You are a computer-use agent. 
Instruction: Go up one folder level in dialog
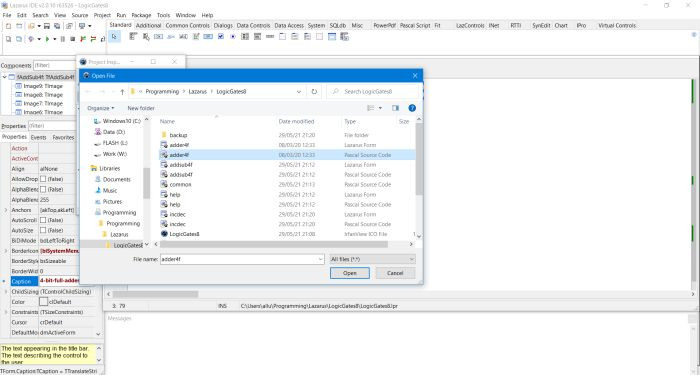(122, 92)
